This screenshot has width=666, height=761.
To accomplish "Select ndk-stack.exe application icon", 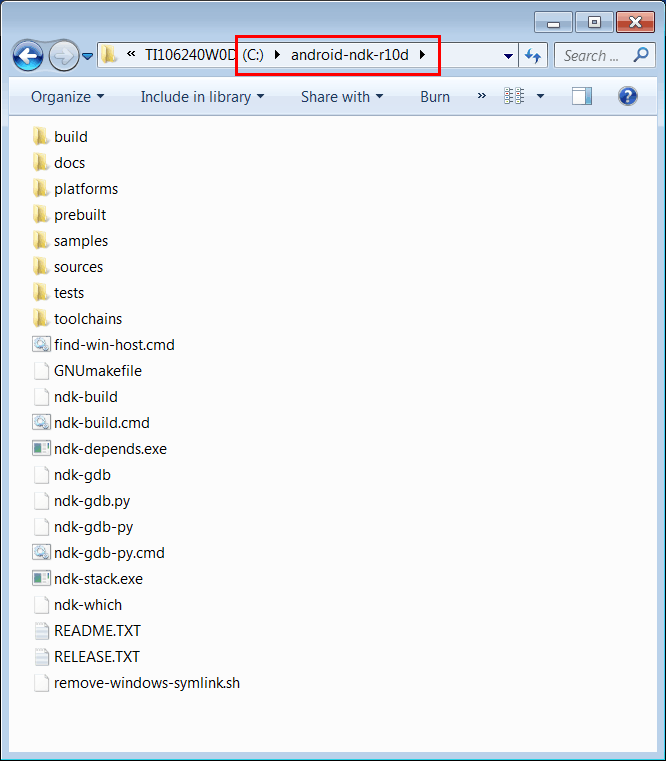I will click(x=41, y=579).
